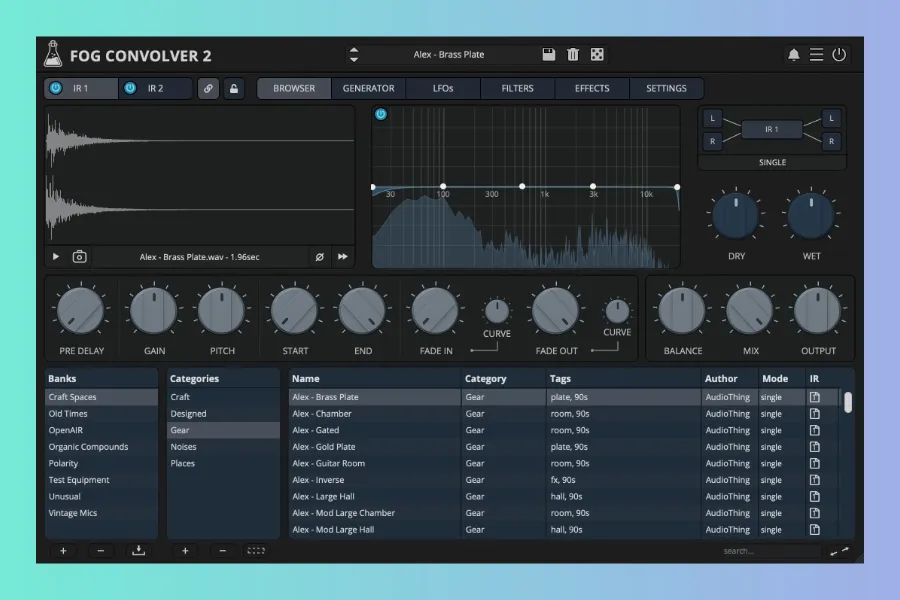Open the EFFECTS tab

pos(592,89)
